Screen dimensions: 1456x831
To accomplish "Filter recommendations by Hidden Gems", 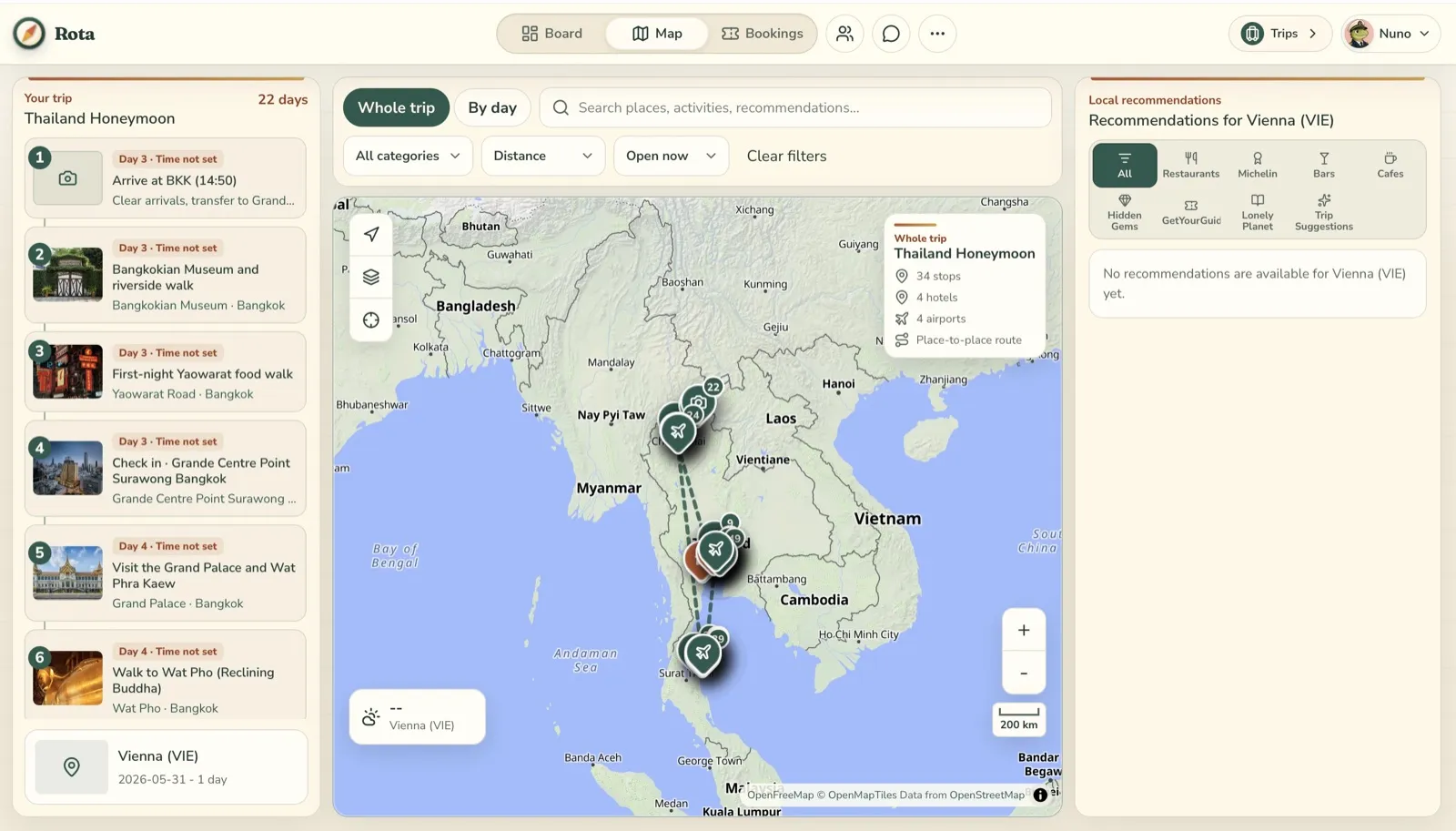I will 1125,212.
